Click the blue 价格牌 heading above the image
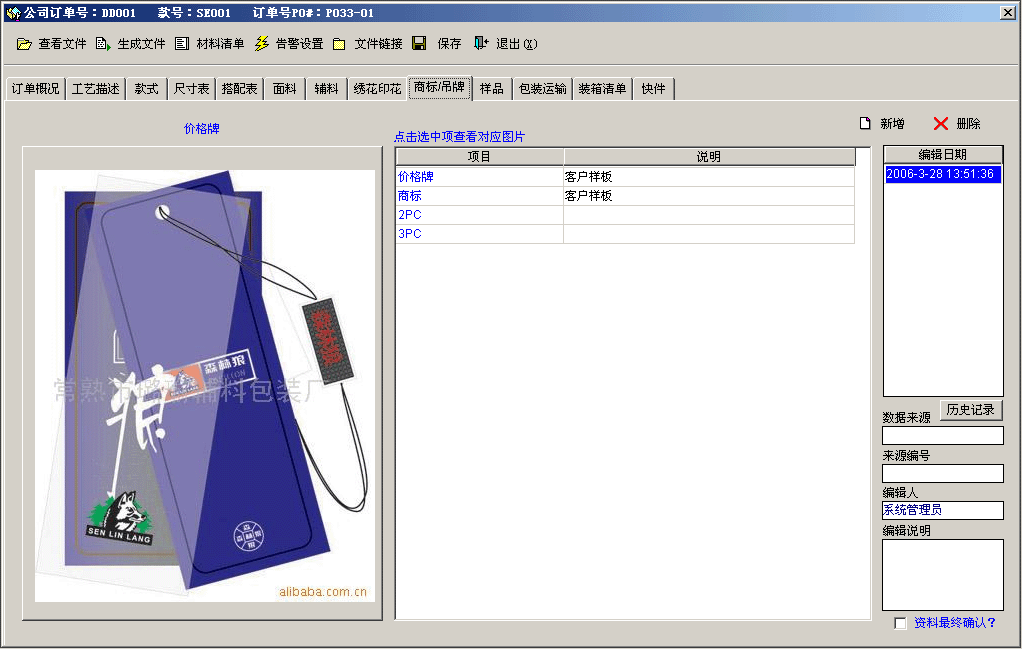This screenshot has width=1022, height=649. pos(202,128)
